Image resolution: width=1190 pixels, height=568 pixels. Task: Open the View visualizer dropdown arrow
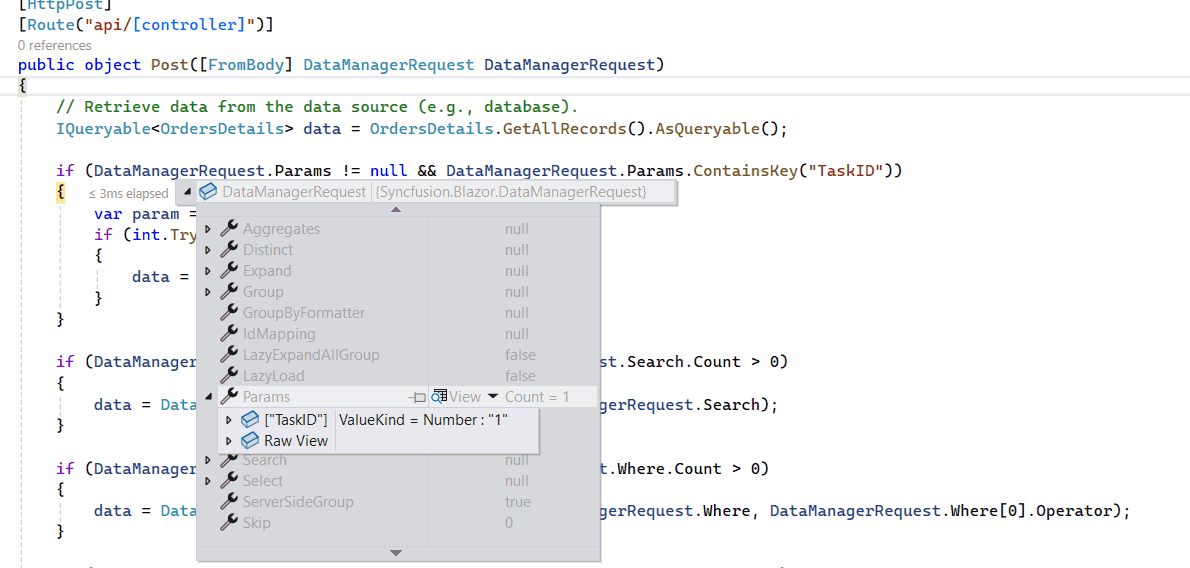[493, 397]
